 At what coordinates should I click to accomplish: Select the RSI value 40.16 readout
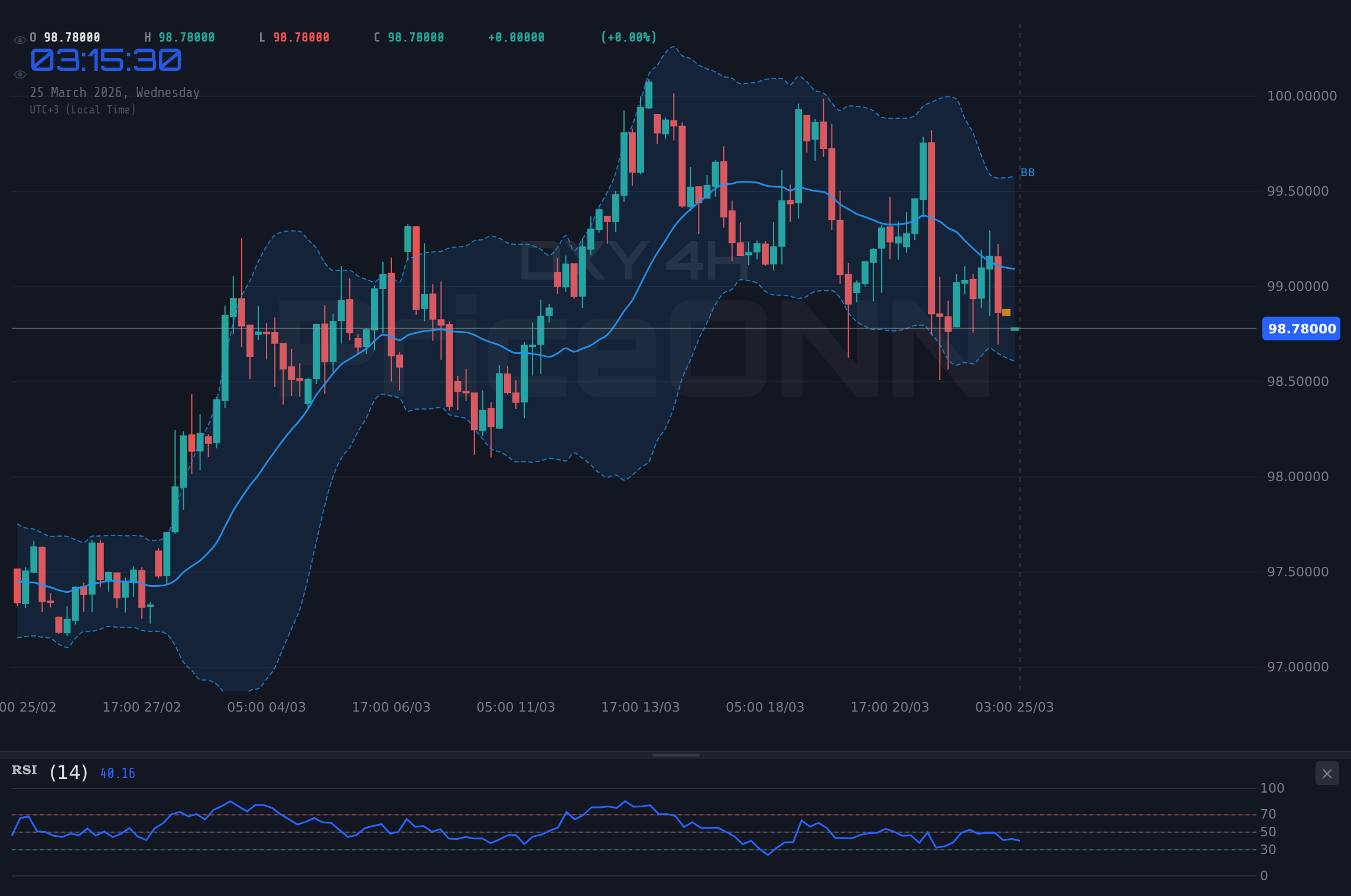[x=116, y=772]
